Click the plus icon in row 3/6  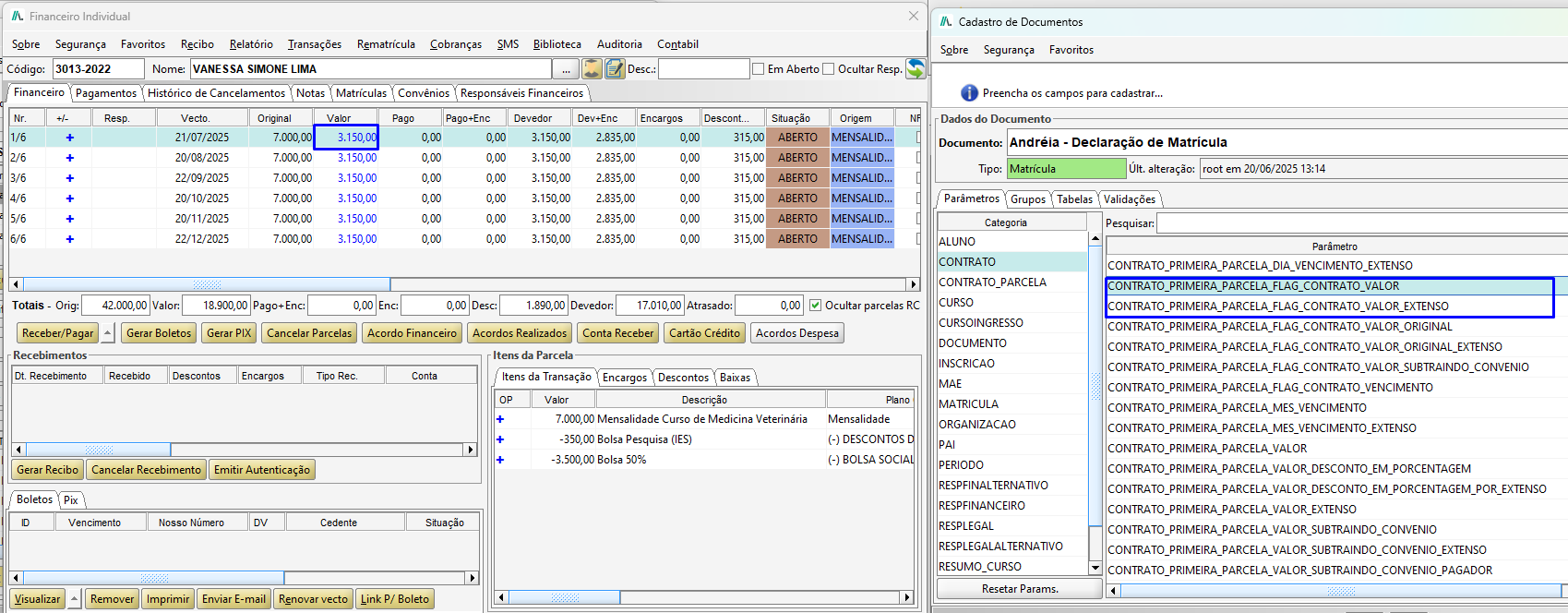(x=69, y=178)
